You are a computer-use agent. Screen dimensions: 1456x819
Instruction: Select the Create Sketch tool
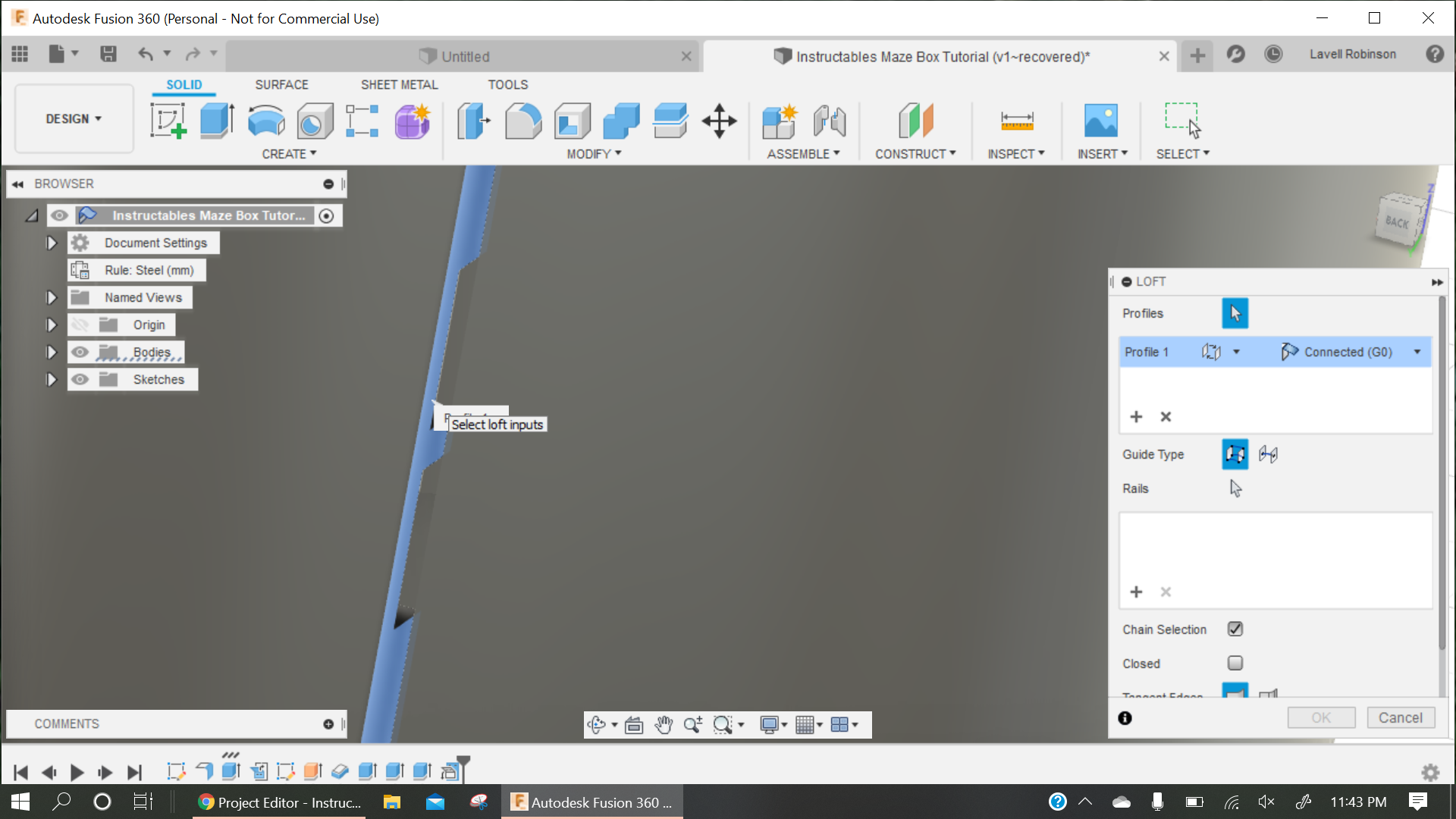168,121
